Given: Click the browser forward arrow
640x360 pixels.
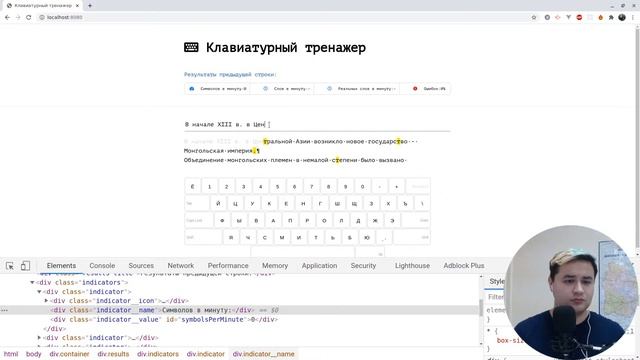Looking at the screenshot, I should [x=18, y=17].
